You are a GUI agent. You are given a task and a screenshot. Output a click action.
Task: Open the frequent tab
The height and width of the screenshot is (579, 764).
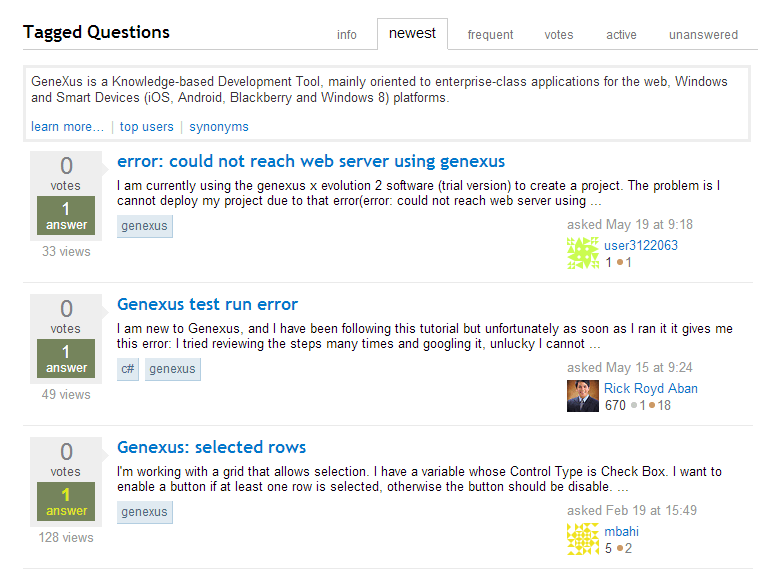pyautogui.click(x=490, y=35)
